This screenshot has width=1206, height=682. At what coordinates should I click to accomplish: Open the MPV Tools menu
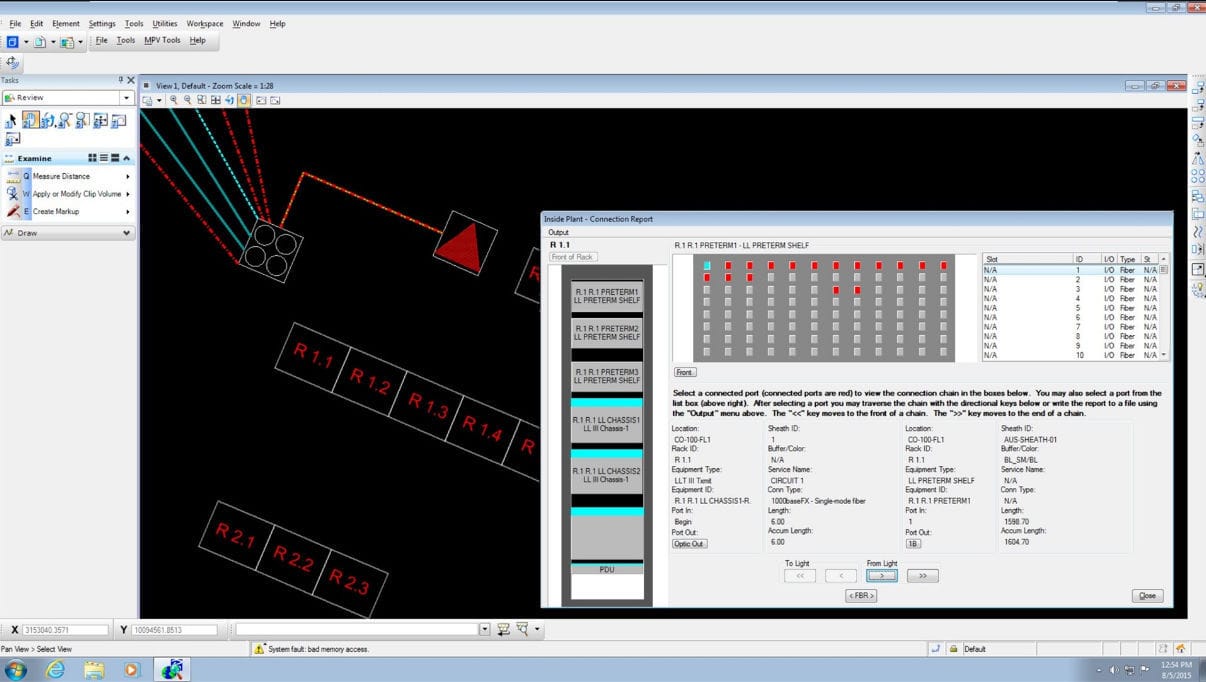pos(162,41)
